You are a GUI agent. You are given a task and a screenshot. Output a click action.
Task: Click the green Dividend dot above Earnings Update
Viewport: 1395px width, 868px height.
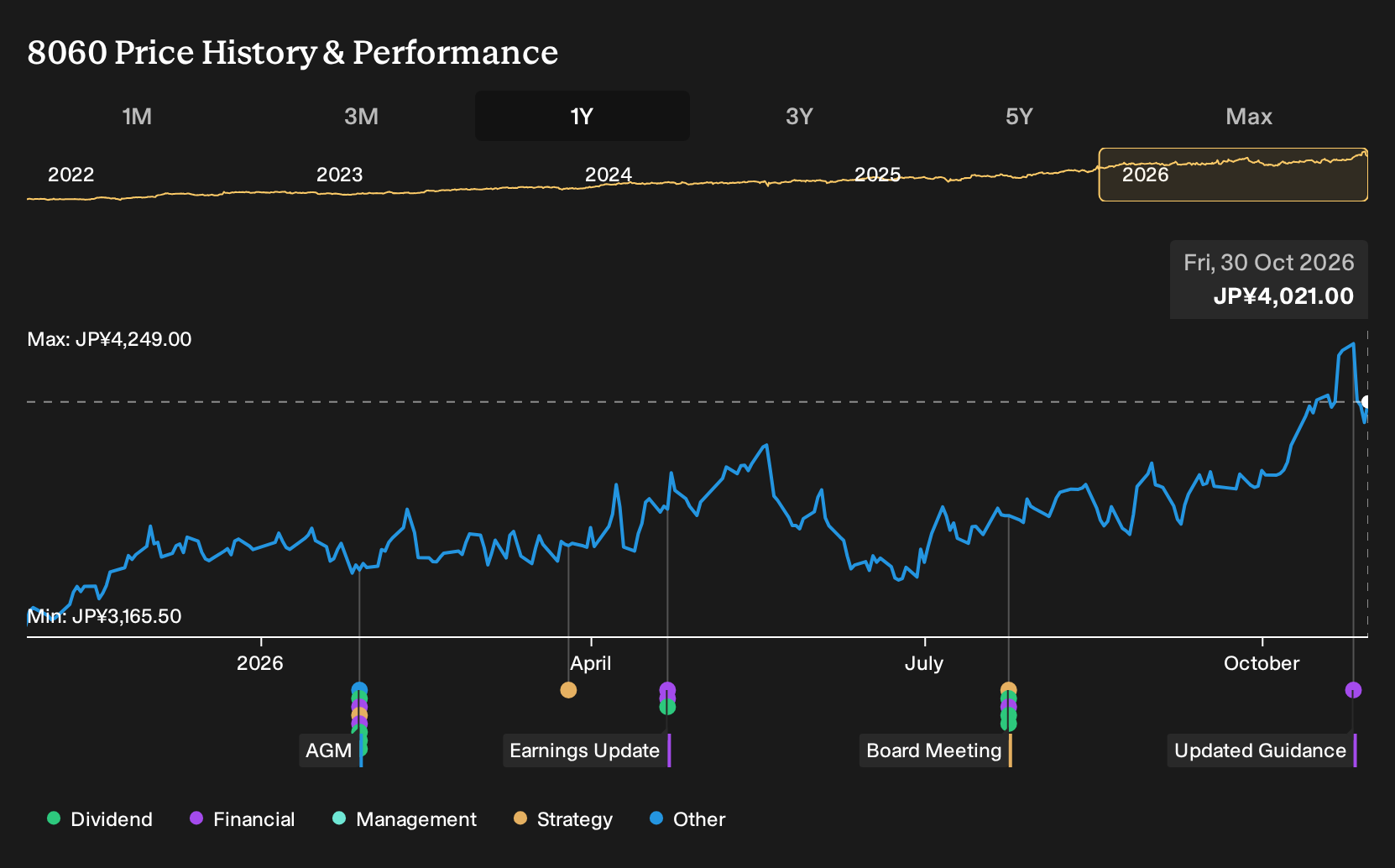point(667,707)
